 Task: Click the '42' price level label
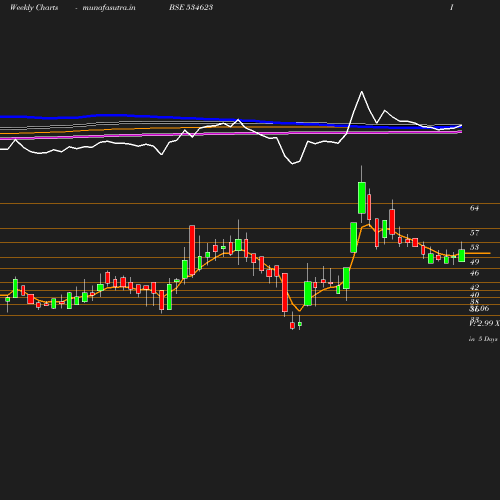[x=474, y=287]
